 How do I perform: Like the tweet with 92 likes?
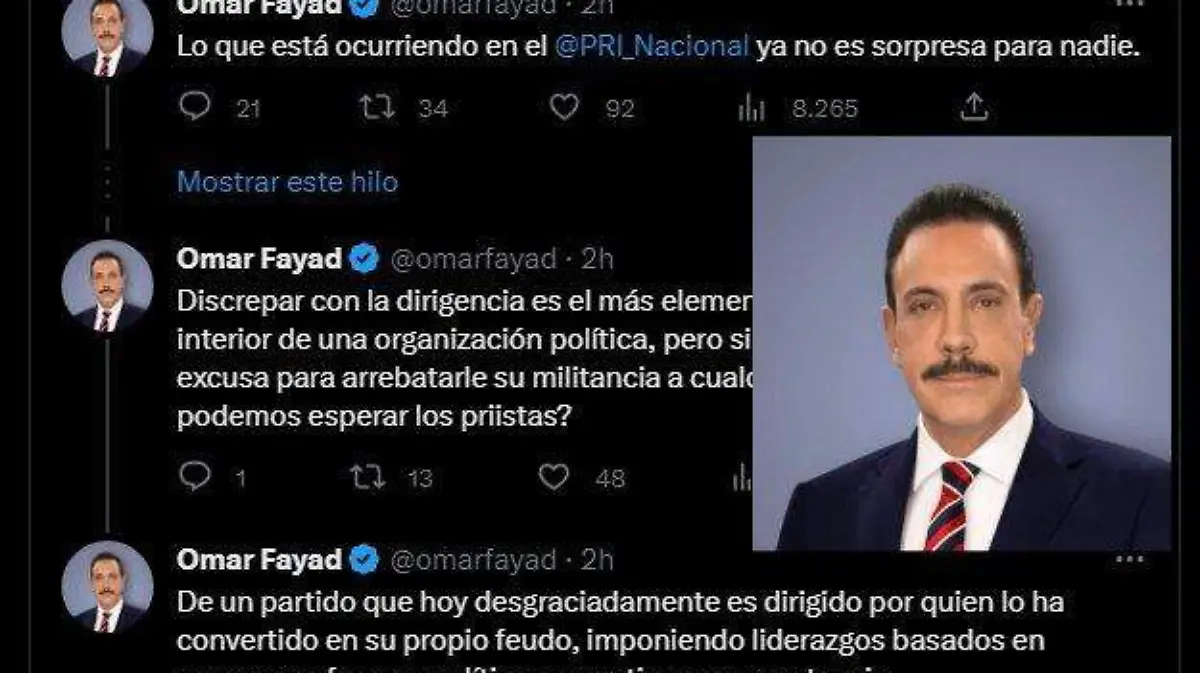click(564, 107)
